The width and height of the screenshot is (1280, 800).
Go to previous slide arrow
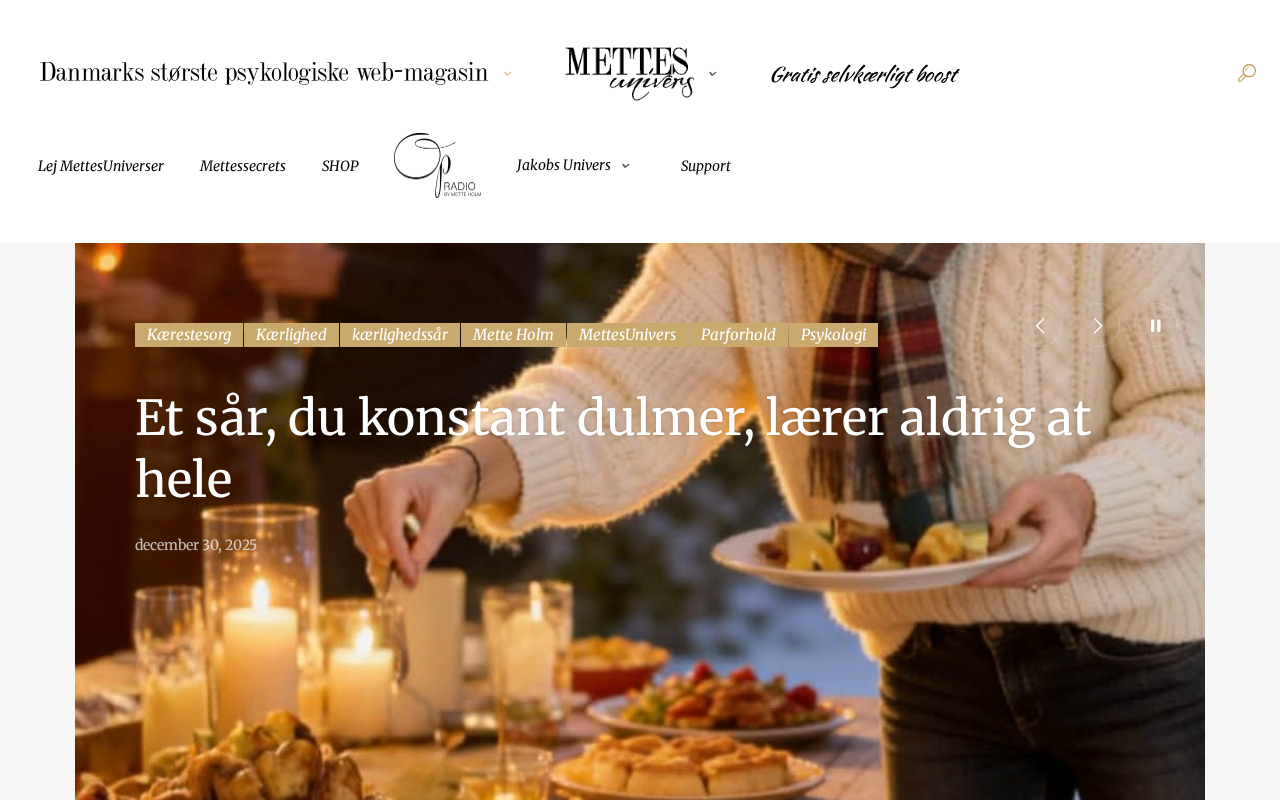(x=1040, y=326)
